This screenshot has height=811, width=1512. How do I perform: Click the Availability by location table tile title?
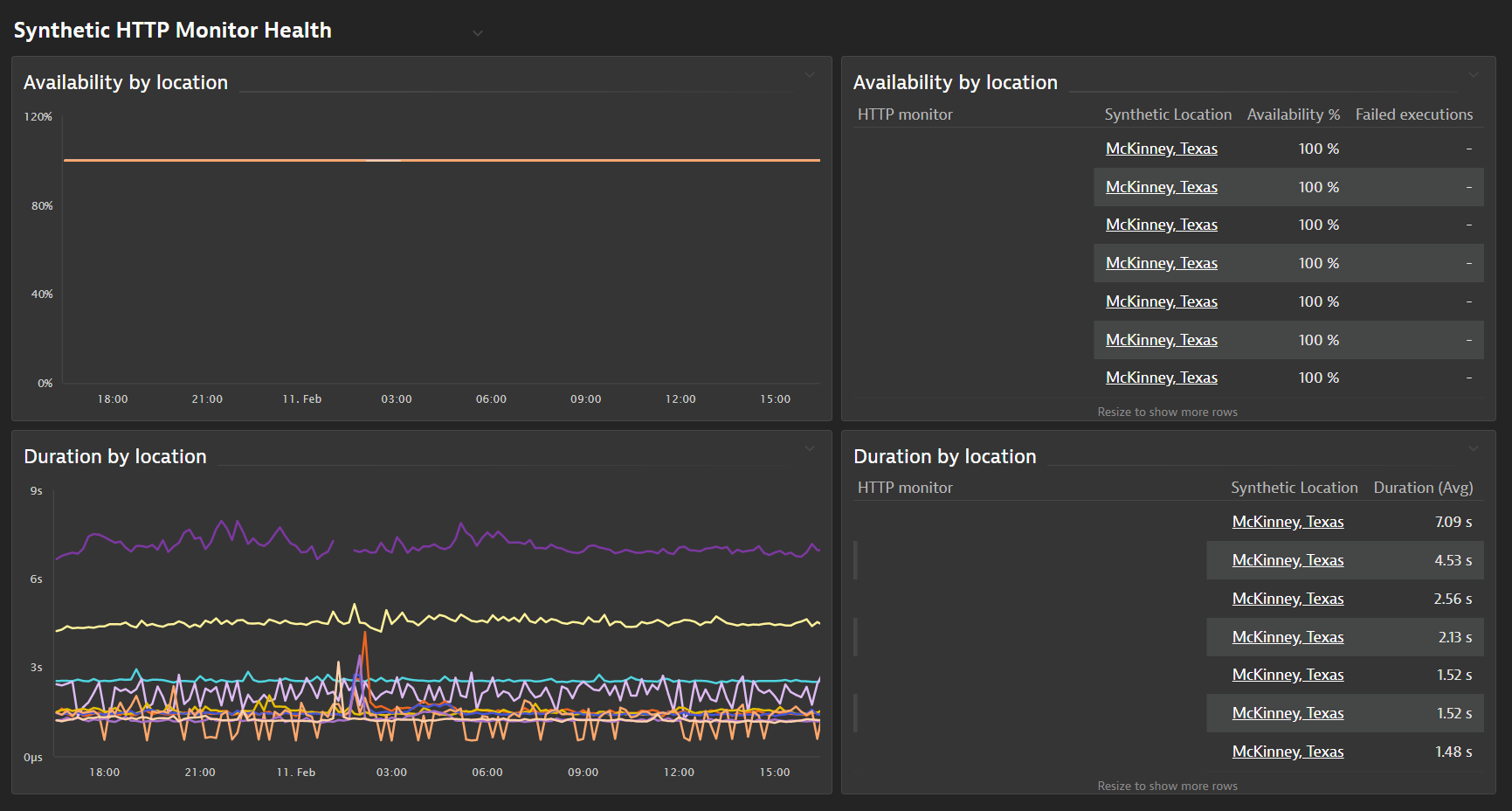pos(956,82)
